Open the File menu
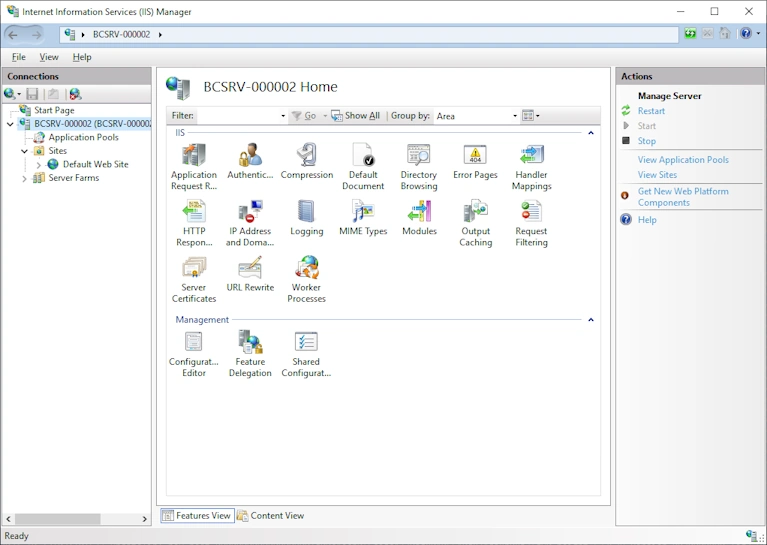Image resolution: width=767 pixels, height=545 pixels. click(19, 57)
